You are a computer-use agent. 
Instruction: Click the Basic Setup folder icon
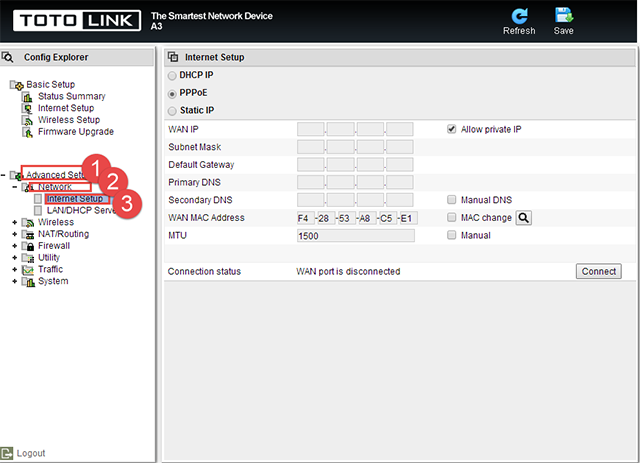pyautogui.click(x=17, y=85)
